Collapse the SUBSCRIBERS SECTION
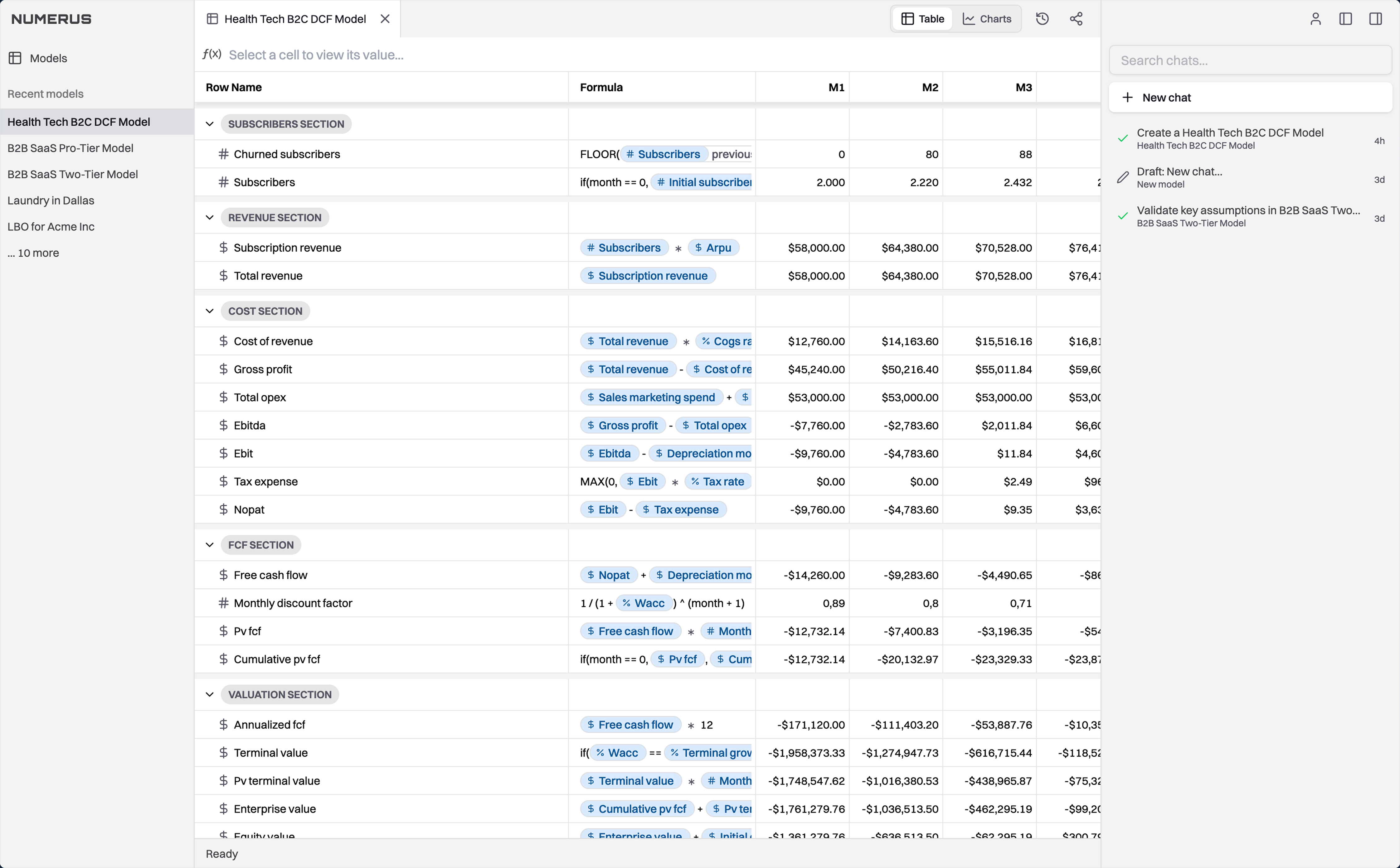1400x868 pixels. [x=209, y=123]
